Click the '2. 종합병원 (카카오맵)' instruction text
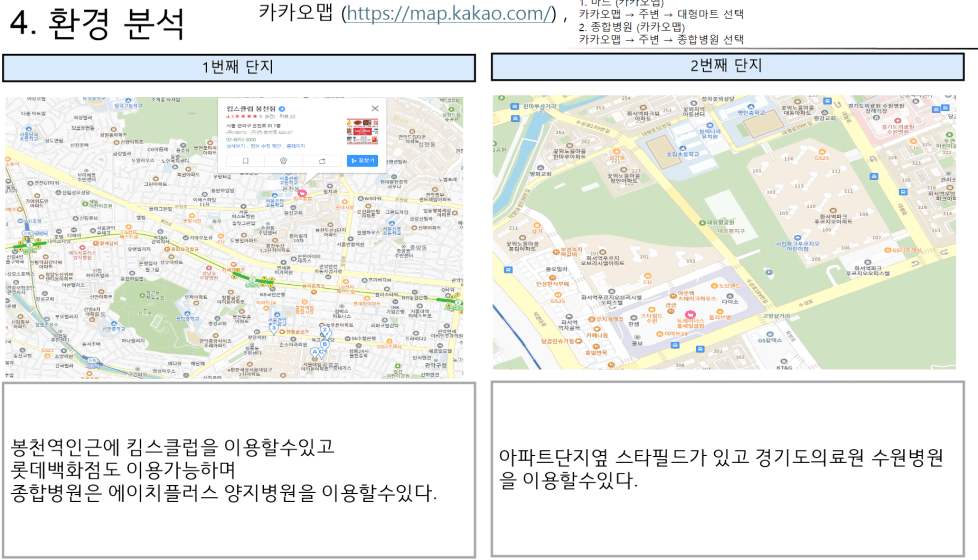 click(x=631, y=27)
